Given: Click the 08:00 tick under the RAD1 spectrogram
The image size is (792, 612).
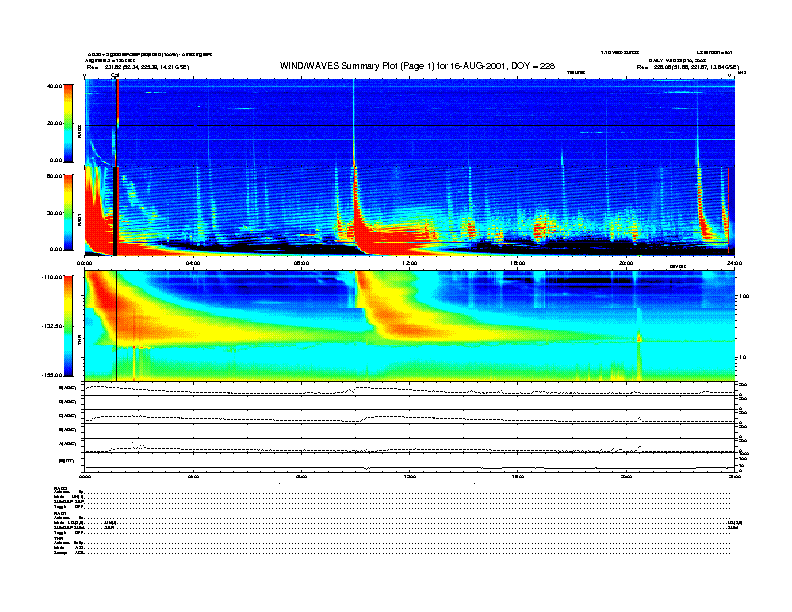Looking at the screenshot, I should click(301, 263).
